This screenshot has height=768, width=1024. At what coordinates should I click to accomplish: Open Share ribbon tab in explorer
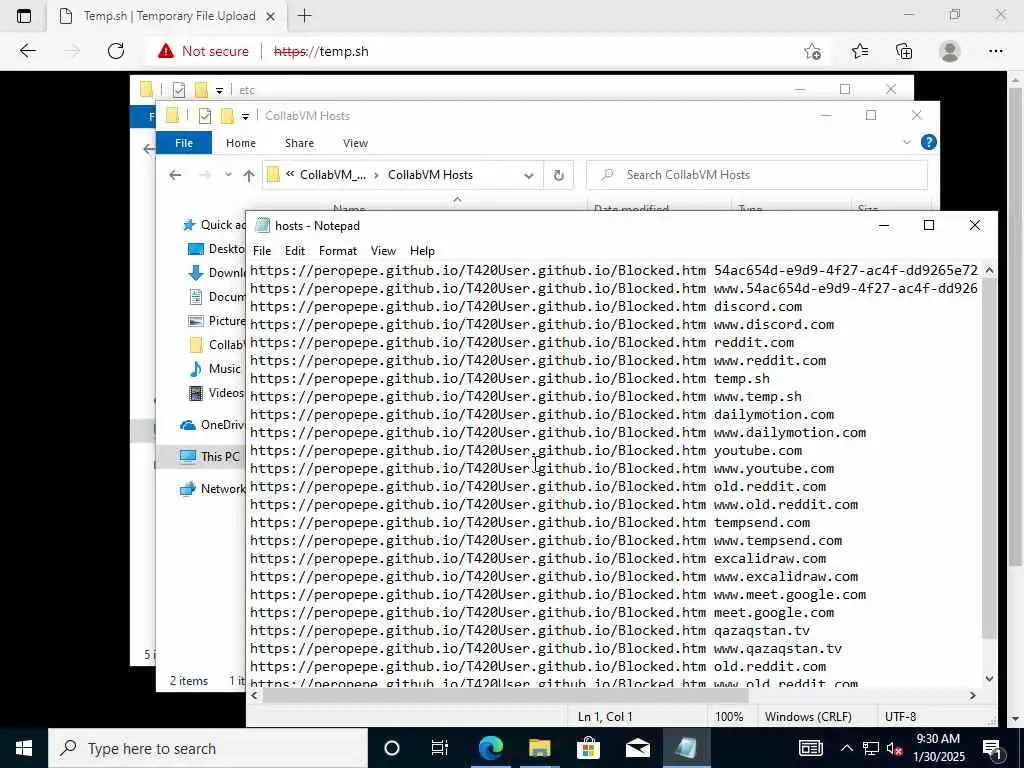[299, 143]
